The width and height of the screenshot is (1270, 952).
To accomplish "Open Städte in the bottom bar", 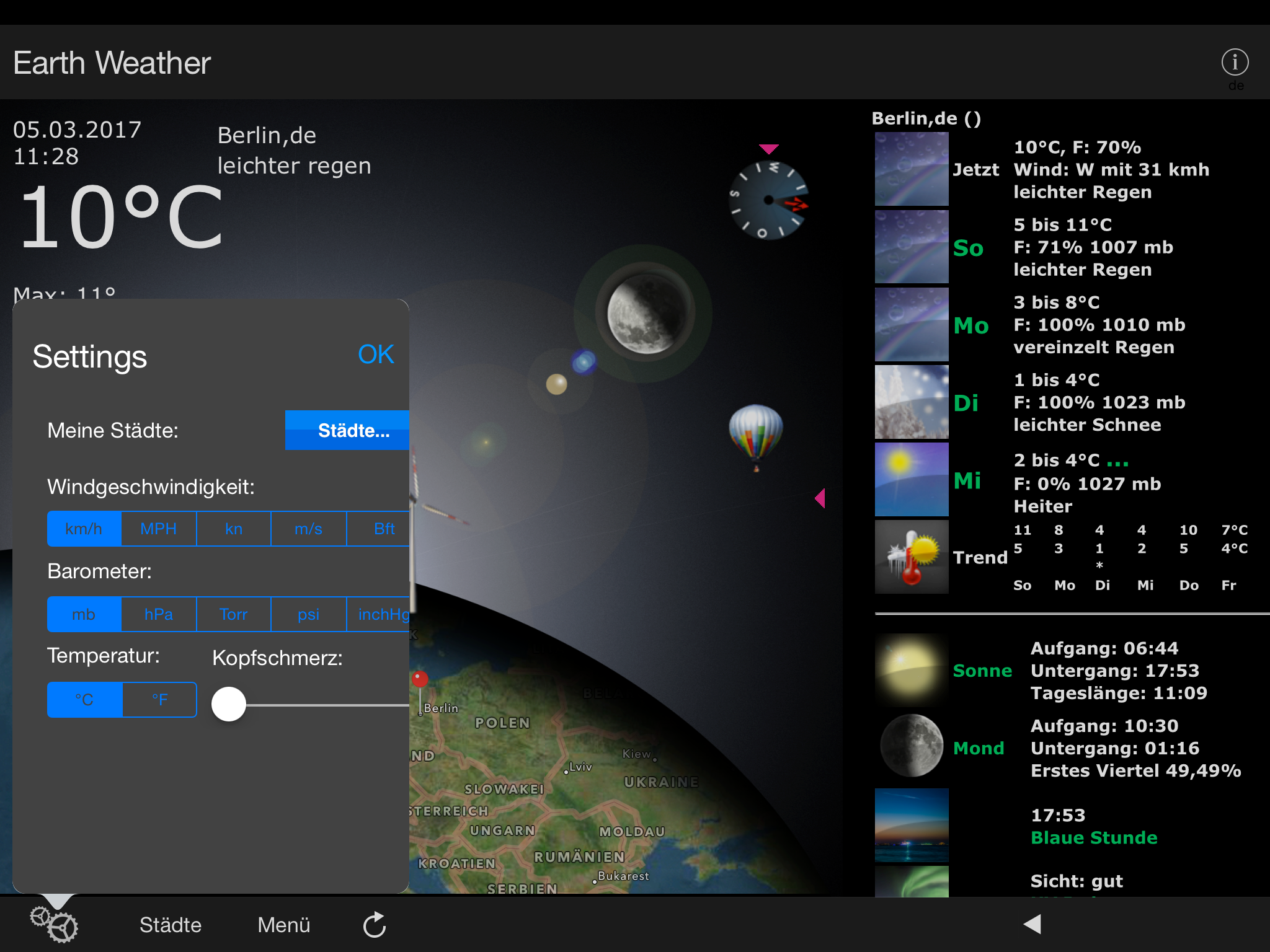I will (x=171, y=925).
